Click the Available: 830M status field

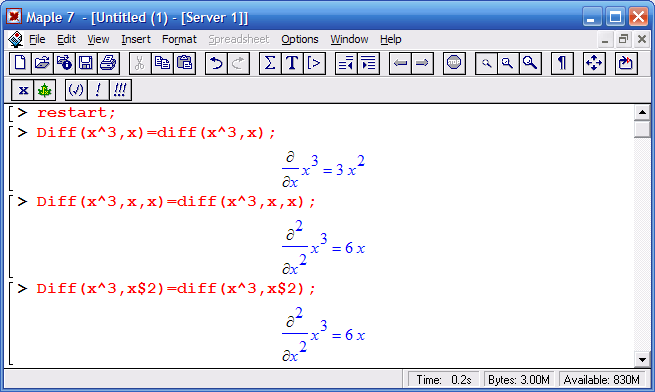coord(602,380)
